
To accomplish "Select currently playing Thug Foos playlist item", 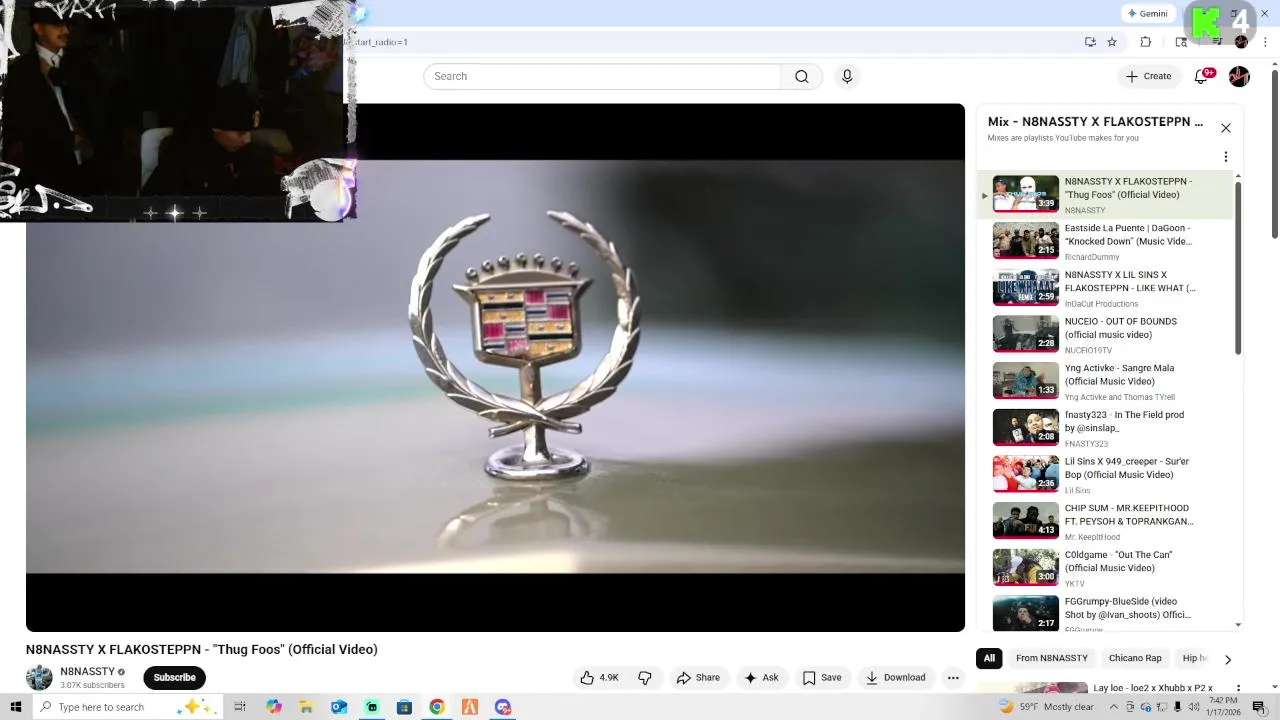I will pyautogui.click(x=1106, y=194).
